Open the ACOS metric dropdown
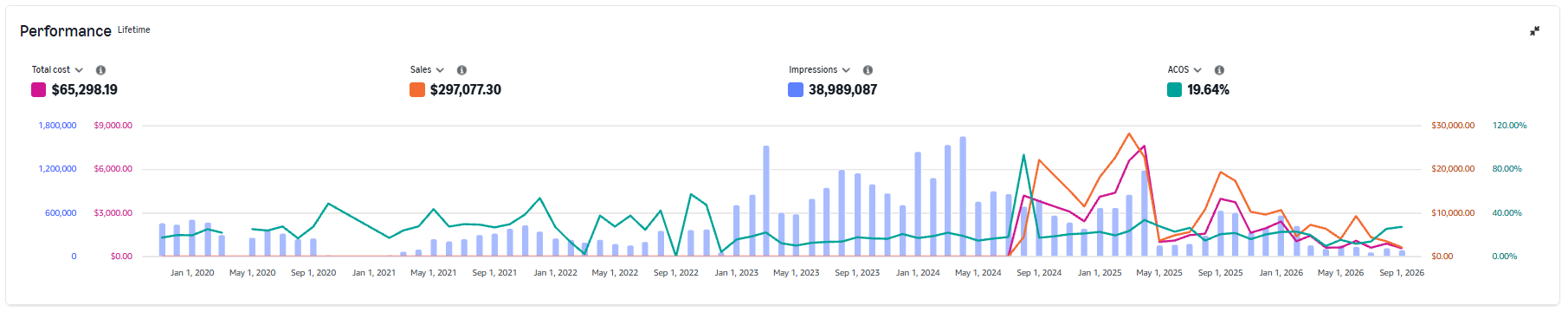The height and width of the screenshot is (312, 1568). pyautogui.click(x=1184, y=70)
